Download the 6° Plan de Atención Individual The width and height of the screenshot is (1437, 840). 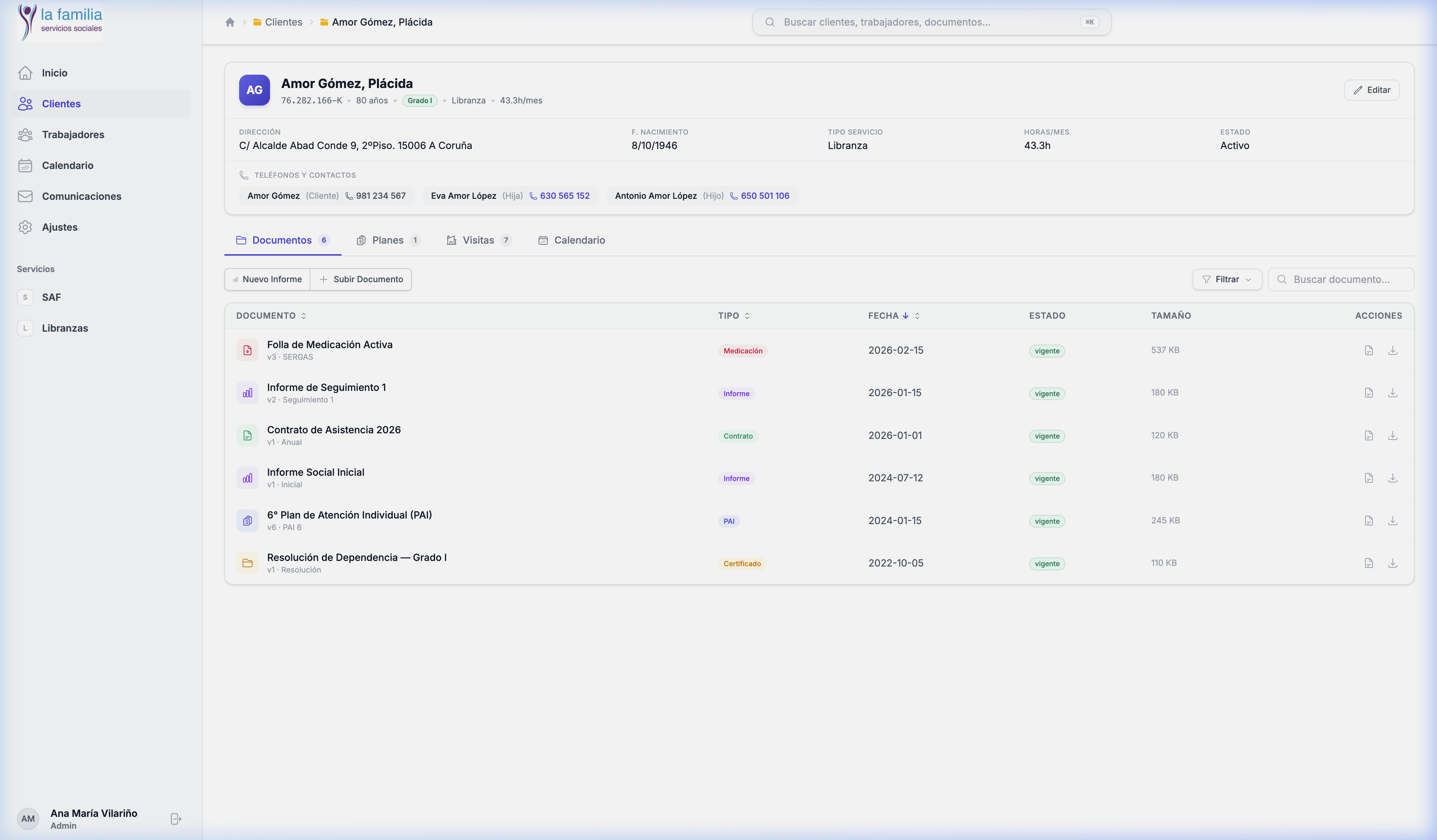[x=1392, y=521]
